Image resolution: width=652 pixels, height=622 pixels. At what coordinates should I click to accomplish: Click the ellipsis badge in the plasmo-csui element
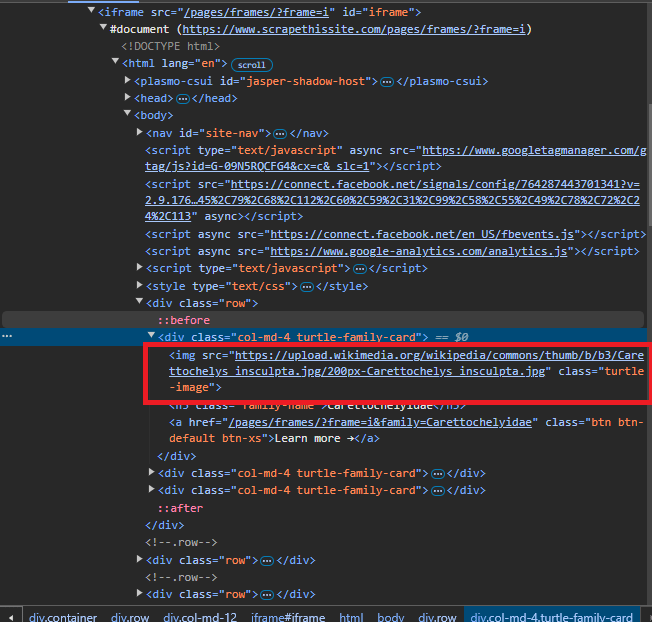click(x=386, y=81)
